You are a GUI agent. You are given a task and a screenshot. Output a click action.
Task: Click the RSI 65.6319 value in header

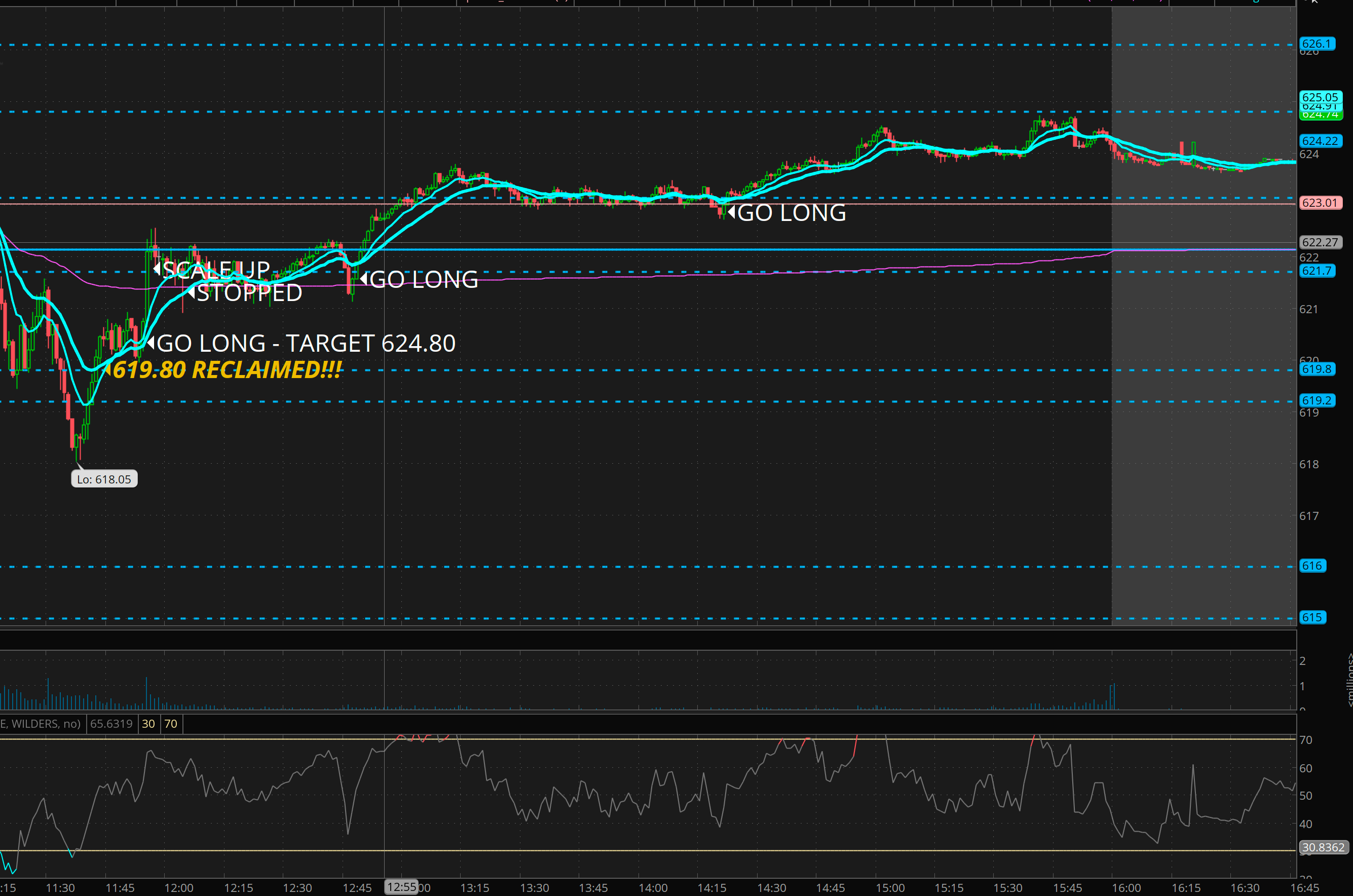pyautogui.click(x=111, y=724)
